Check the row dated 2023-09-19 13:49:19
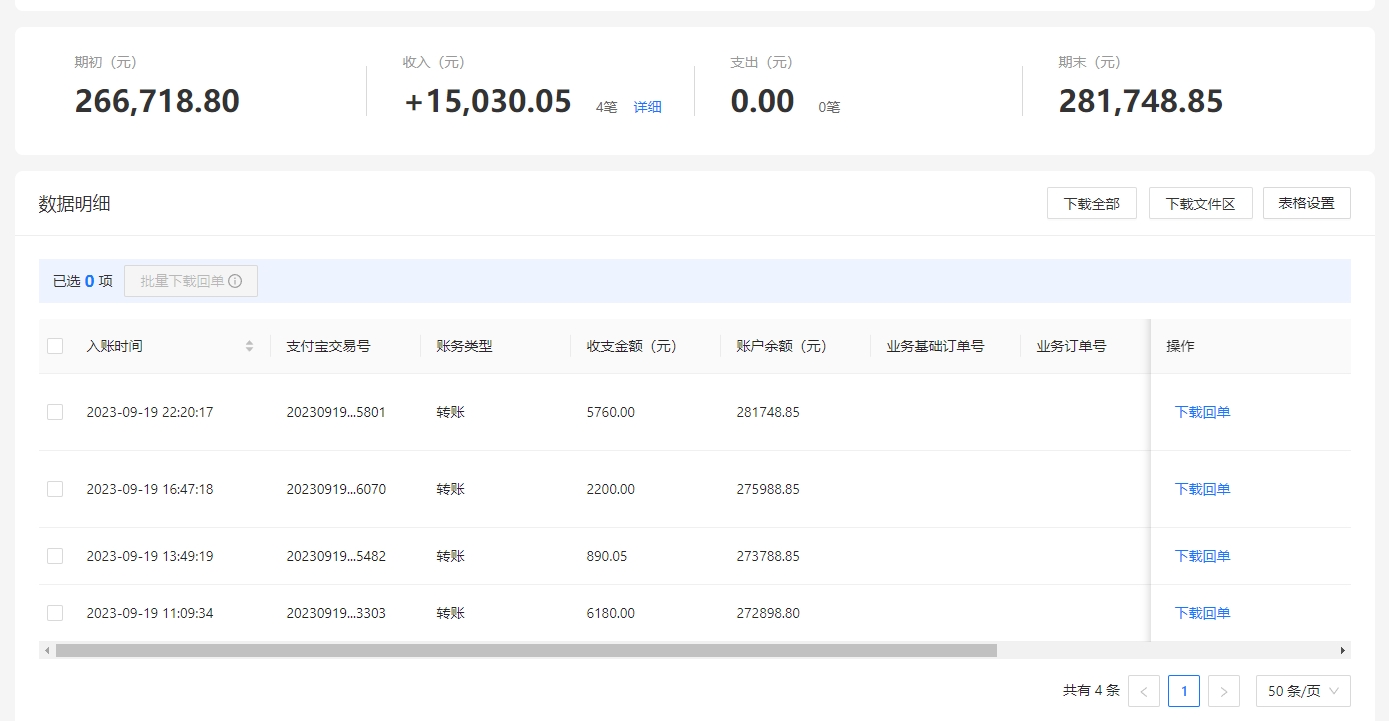This screenshot has height=721, width=1389. 55,556
